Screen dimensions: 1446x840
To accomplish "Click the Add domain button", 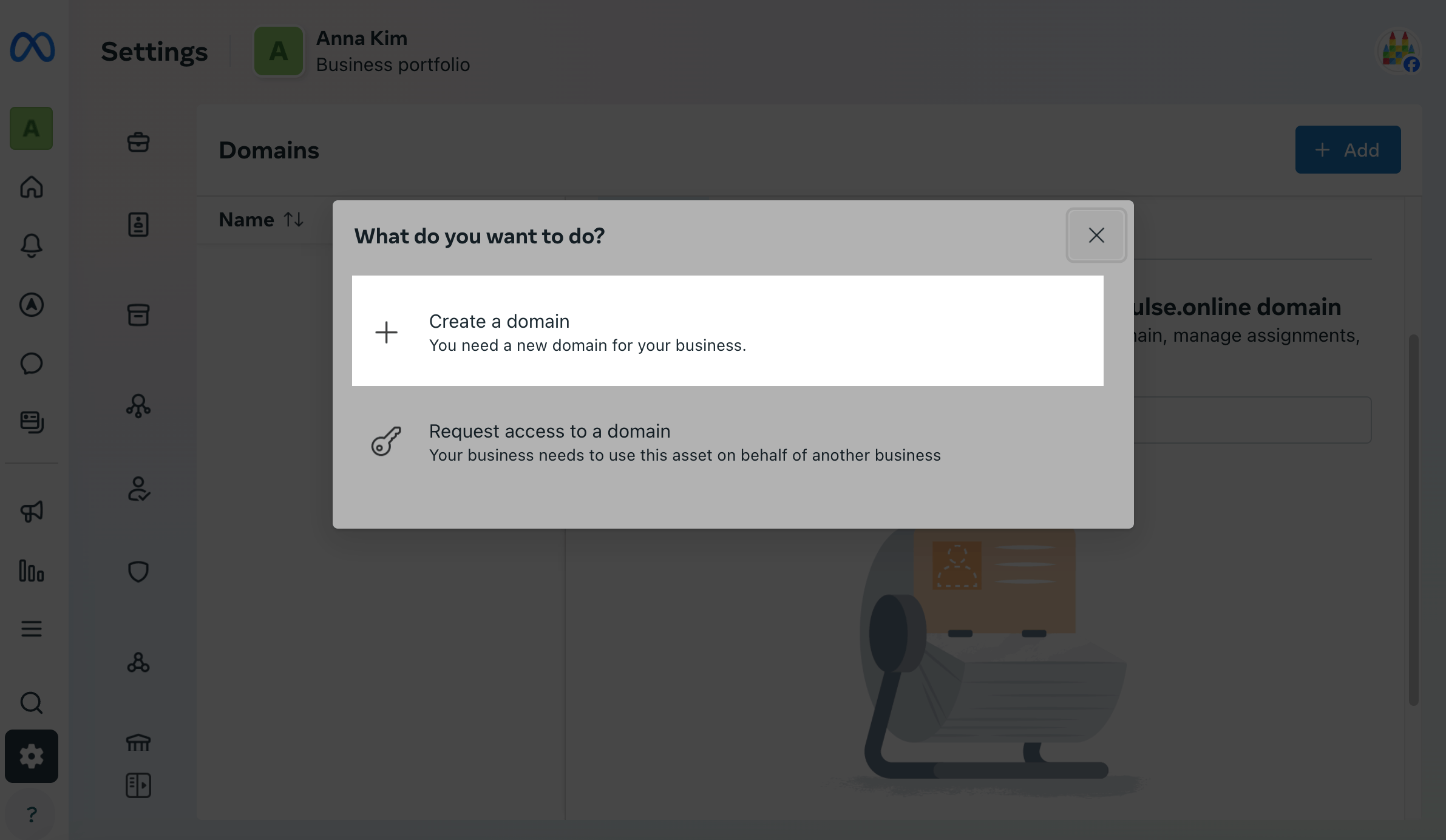I will tap(1348, 150).
